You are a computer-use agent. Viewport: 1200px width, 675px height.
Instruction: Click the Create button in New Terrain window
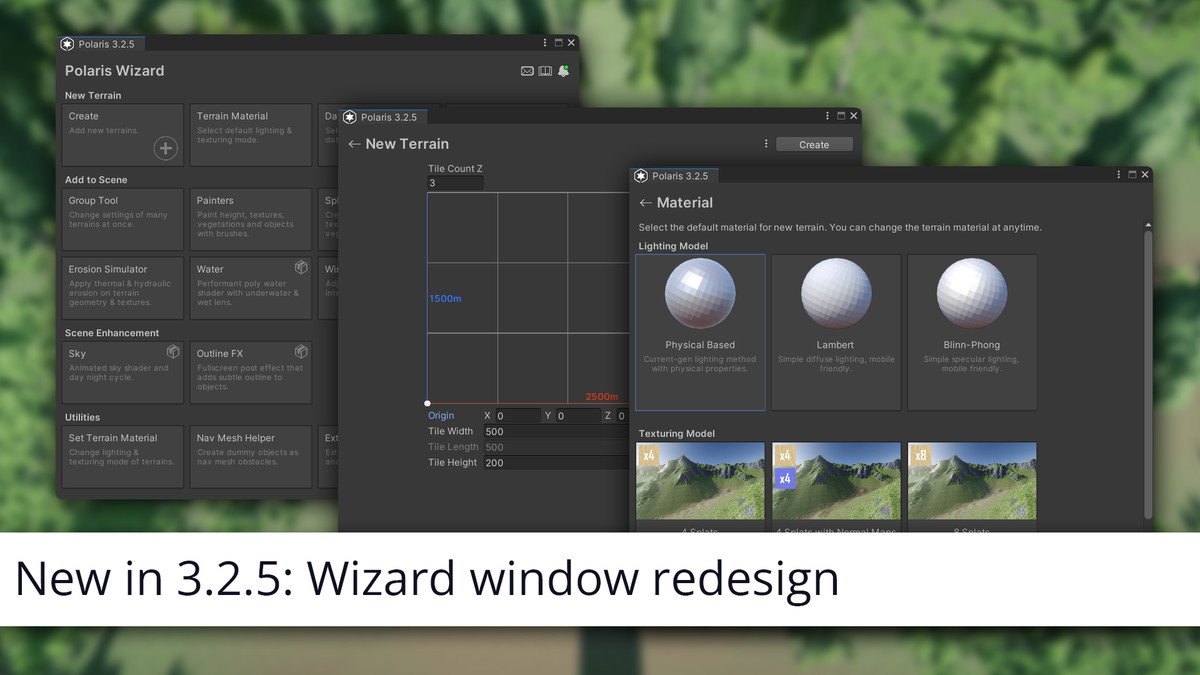814,145
